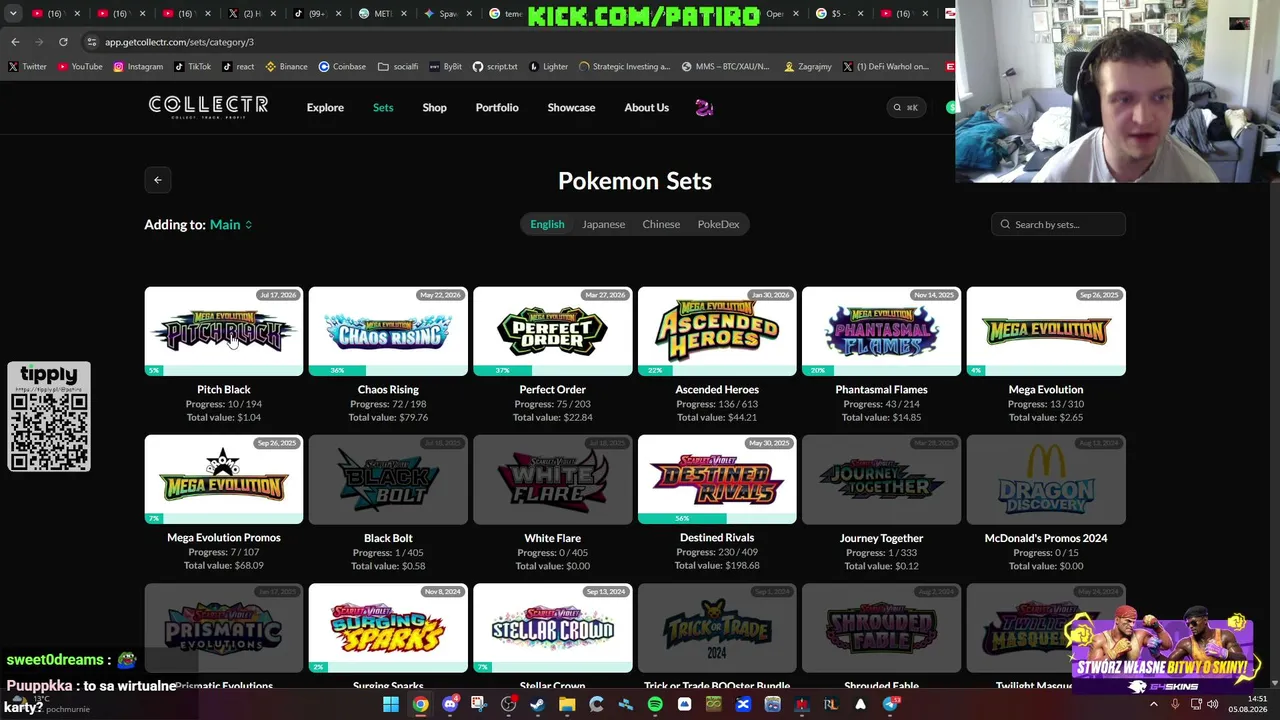The image size is (1280, 720).
Task: Open the Showcase page
Action: [x=571, y=108]
